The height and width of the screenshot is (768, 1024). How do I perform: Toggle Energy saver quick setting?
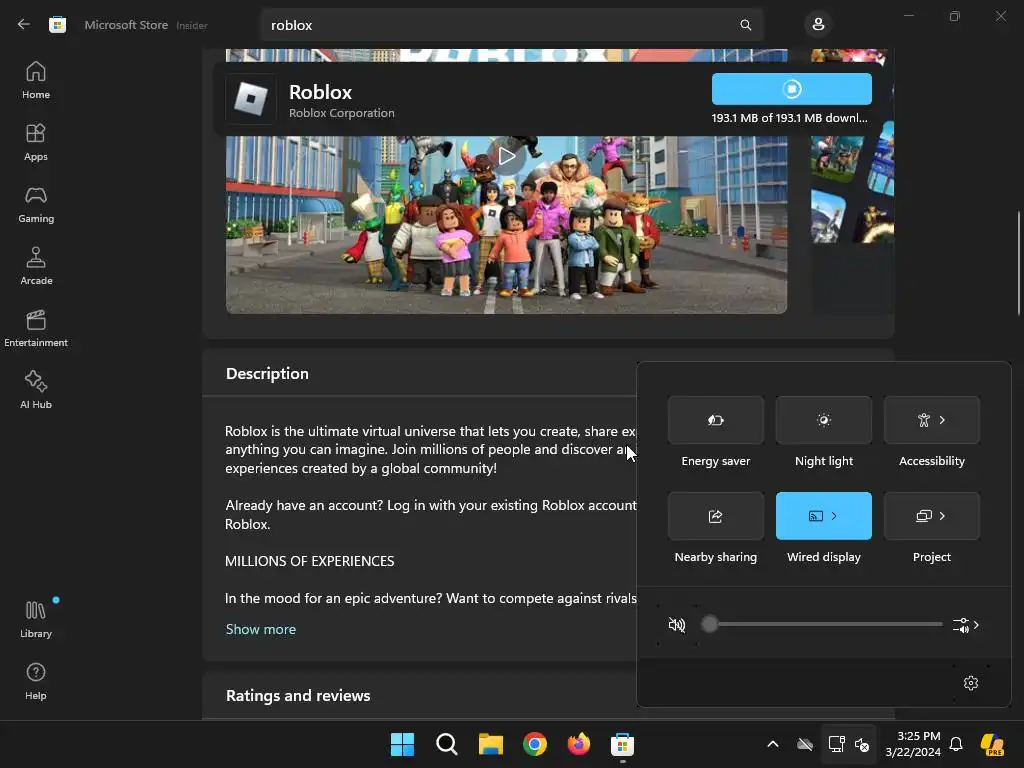(x=716, y=420)
